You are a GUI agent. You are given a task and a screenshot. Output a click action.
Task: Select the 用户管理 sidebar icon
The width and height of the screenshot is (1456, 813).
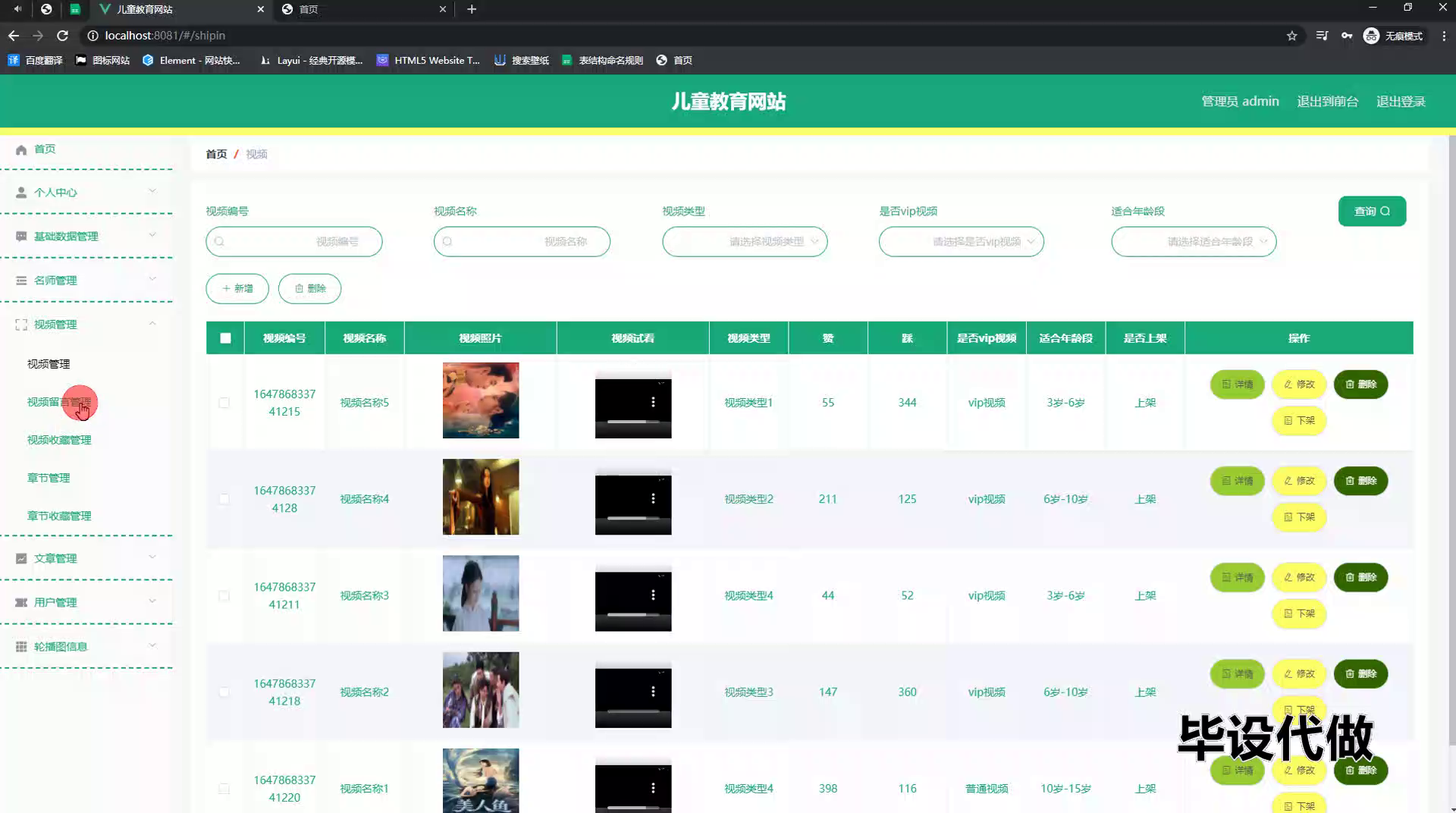click(x=20, y=602)
